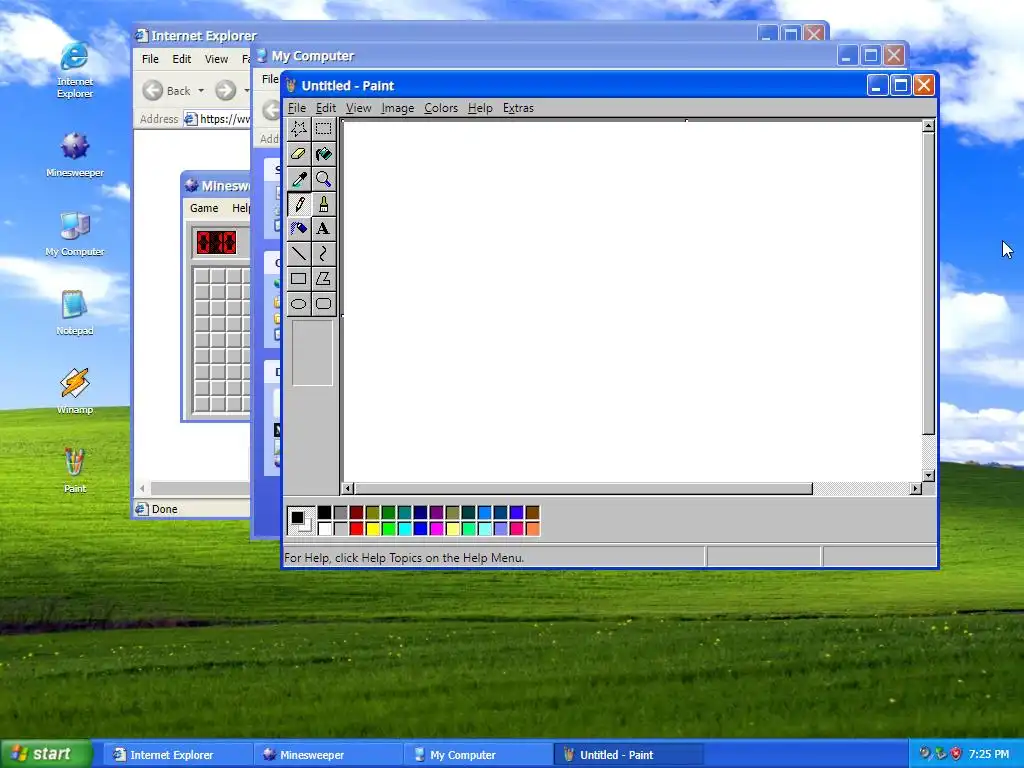Click Untitled - Paint taskbar button
The width and height of the screenshot is (1024, 768).
[629, 754]
